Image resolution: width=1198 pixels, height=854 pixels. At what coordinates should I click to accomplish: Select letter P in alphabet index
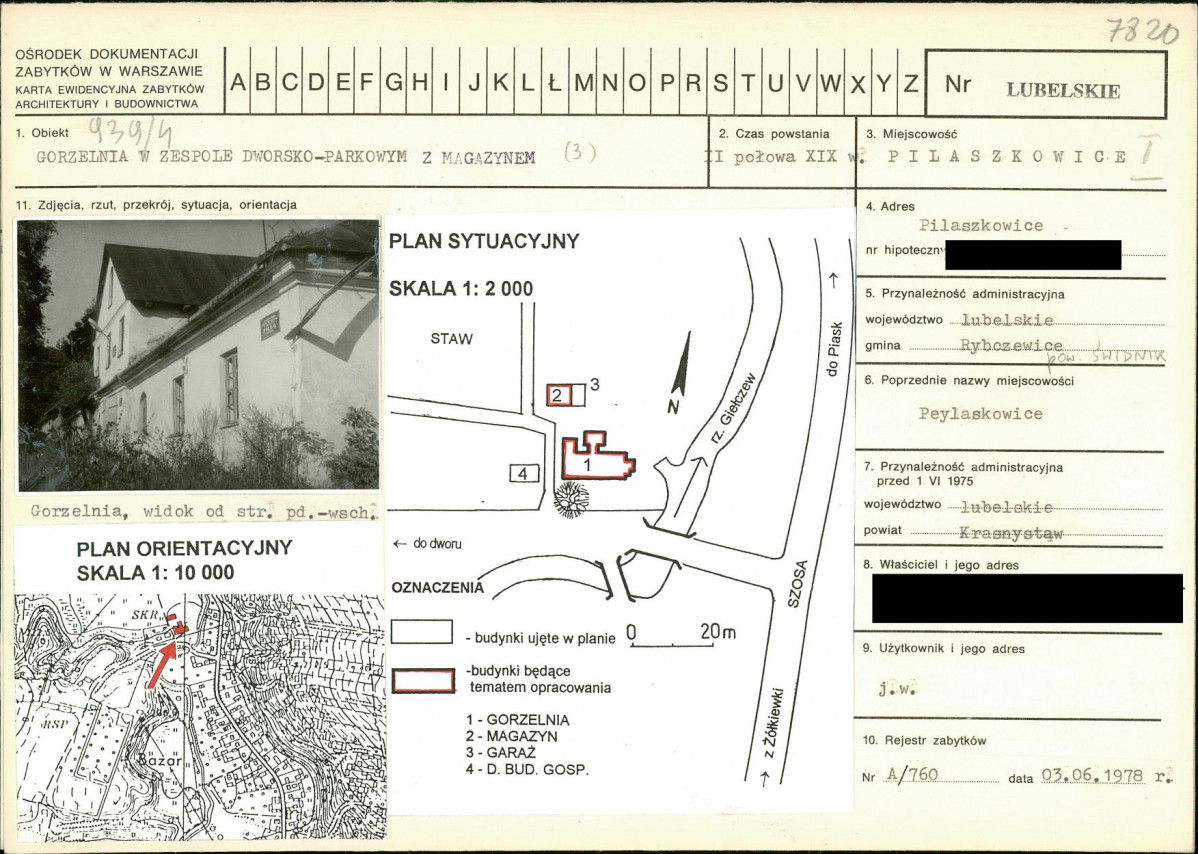(x=667, y=82)
